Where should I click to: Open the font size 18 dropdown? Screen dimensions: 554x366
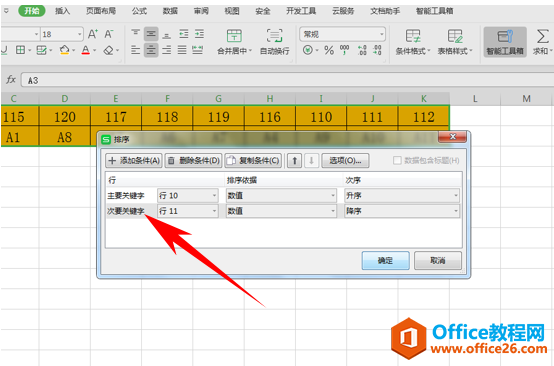tap(79, 34)
